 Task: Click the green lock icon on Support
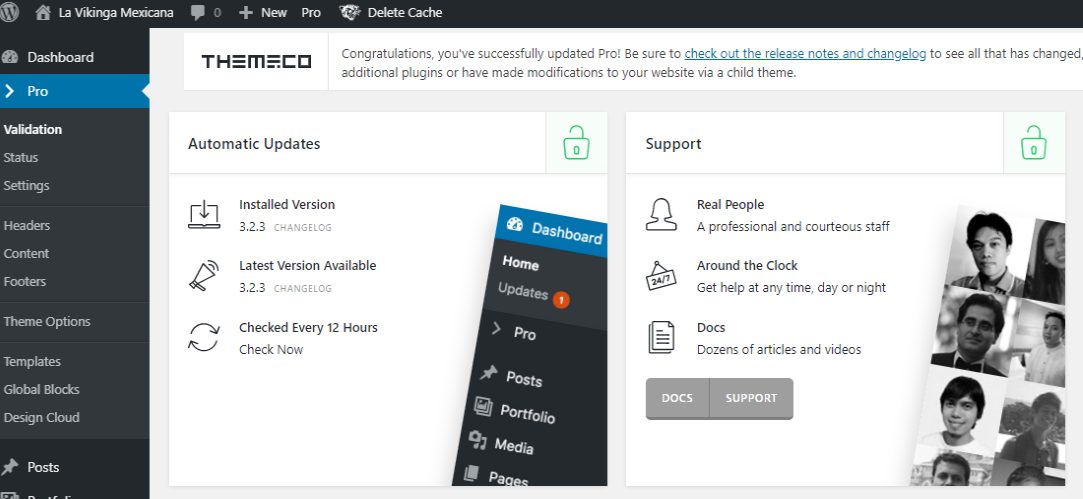click(1033, 142)
